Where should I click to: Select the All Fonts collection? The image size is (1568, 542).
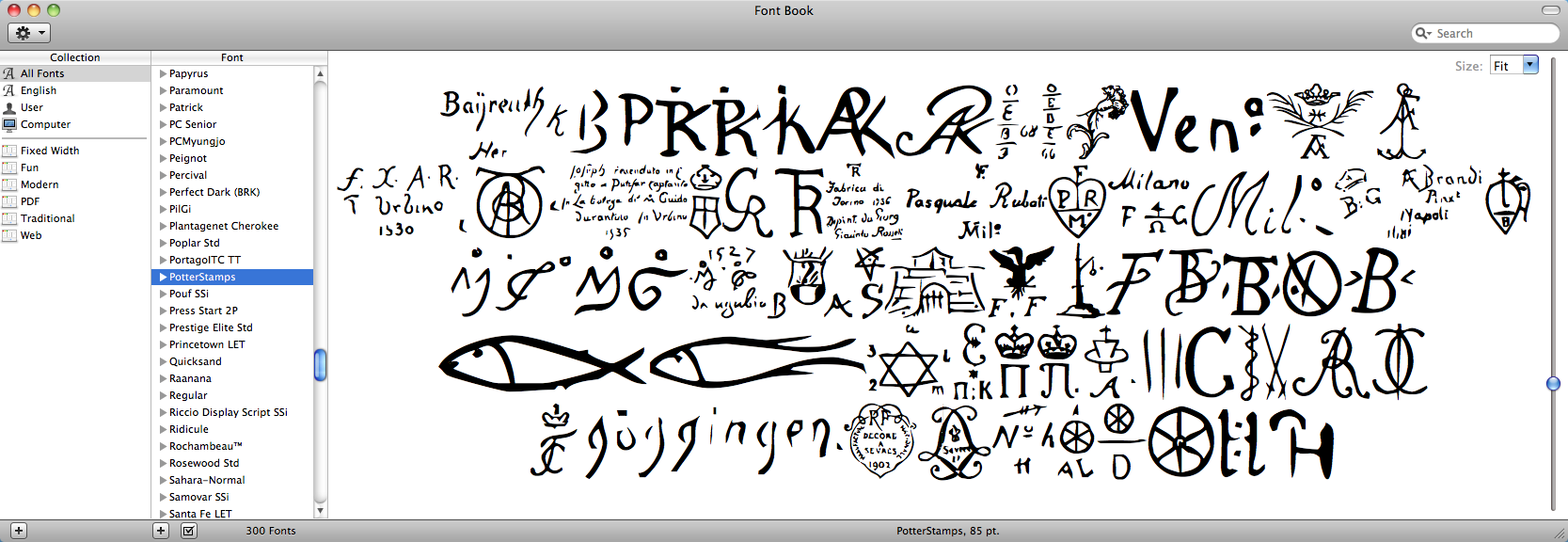click(x=42, y=73)
